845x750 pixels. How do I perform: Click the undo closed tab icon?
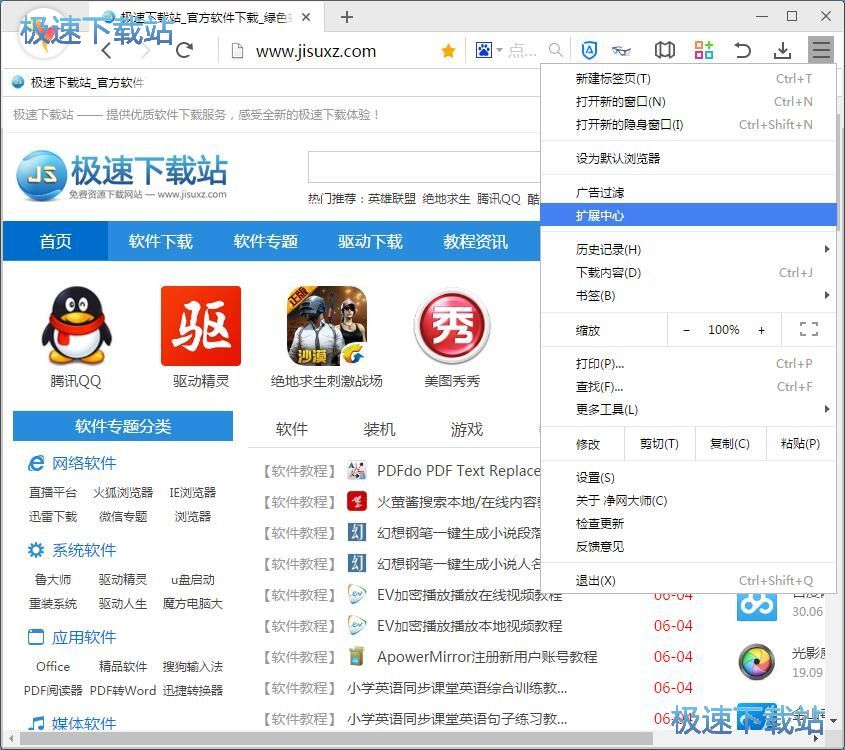(x=743, y=50)
